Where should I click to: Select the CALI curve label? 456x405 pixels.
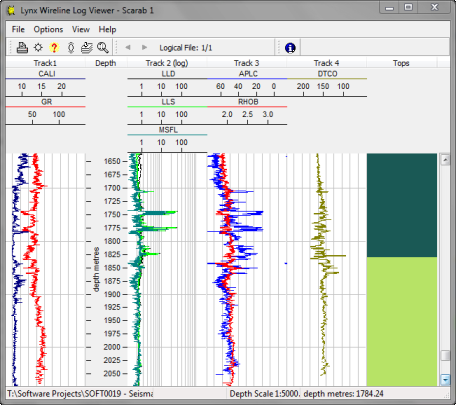(x=47, y=74)
